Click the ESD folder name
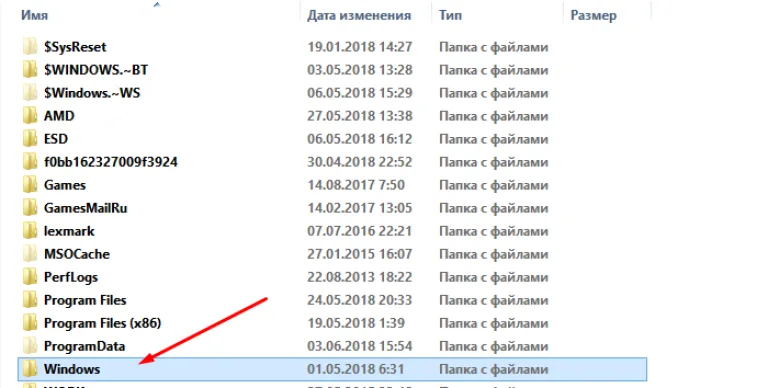768x388 pixels. tap(56, 139)
